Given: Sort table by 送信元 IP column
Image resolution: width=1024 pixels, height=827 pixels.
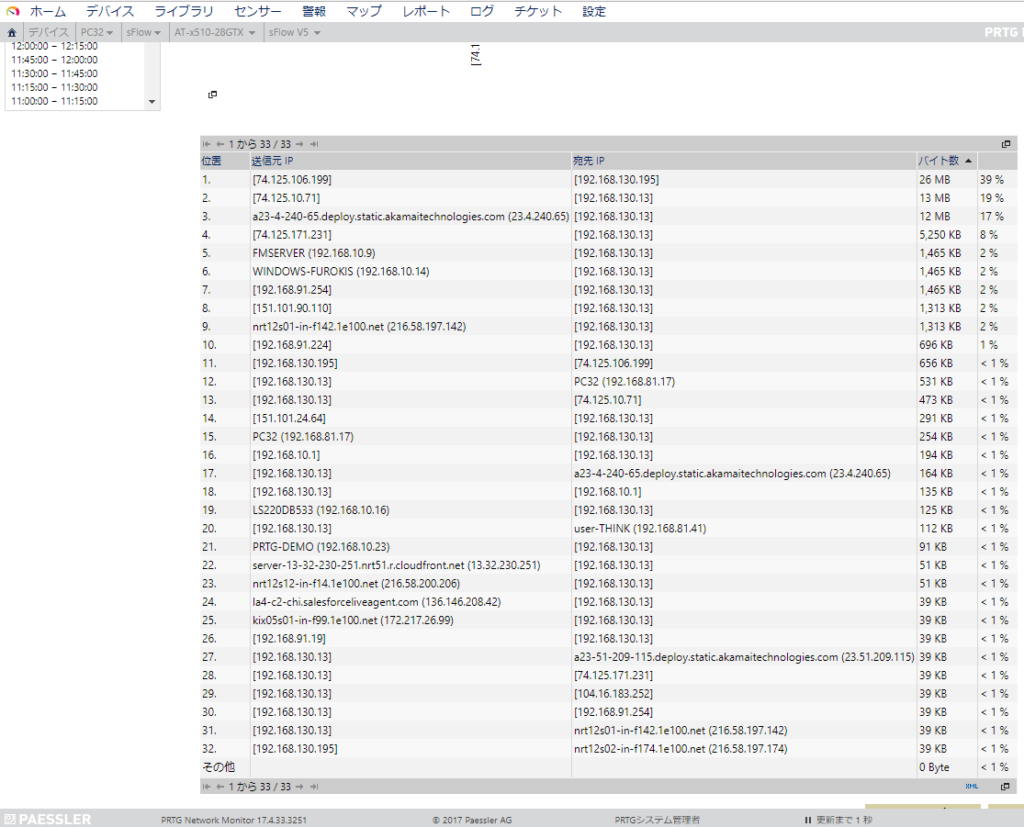Looking at the screenshot, I should [x=272, y=161].
